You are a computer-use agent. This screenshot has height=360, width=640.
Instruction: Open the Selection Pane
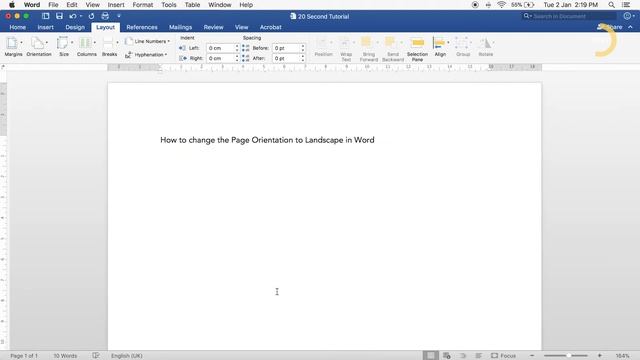pyautogui.click(x=417, y=49)
